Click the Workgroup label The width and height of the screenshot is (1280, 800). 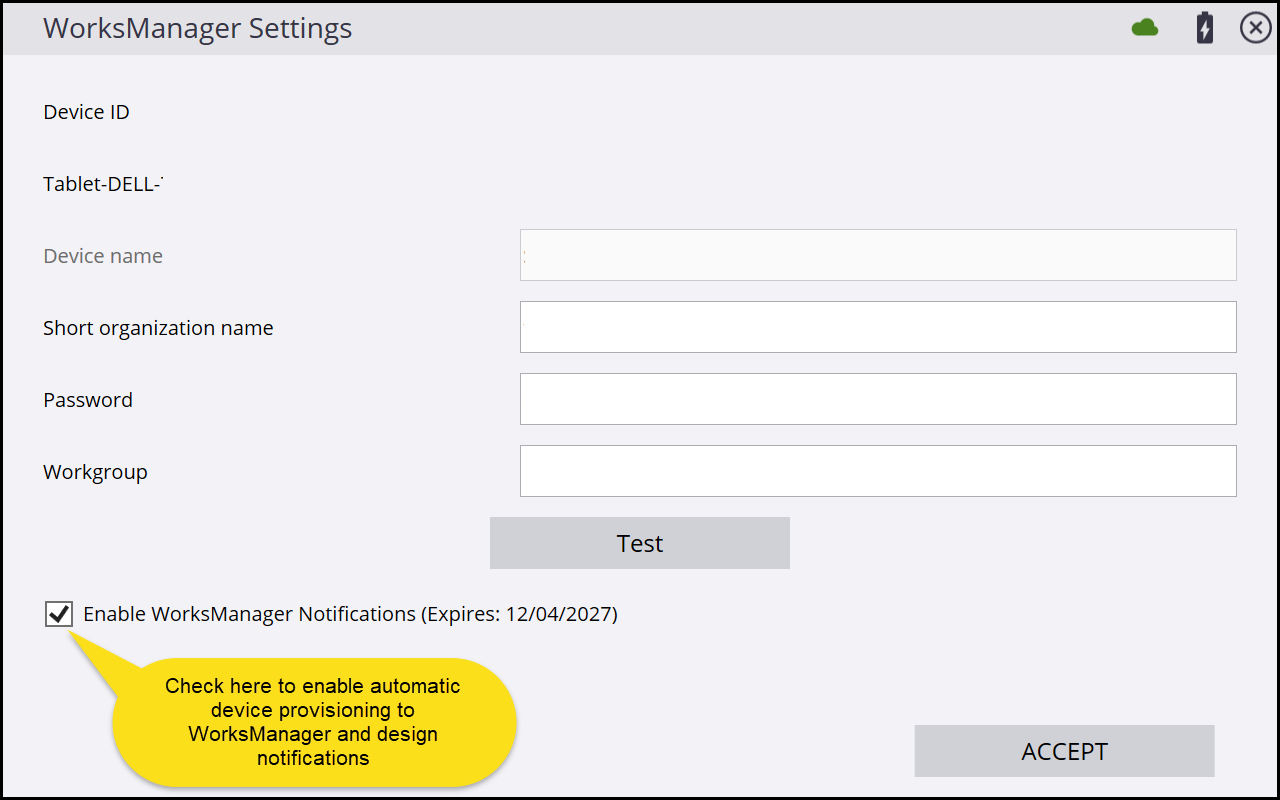coord(95,472)
